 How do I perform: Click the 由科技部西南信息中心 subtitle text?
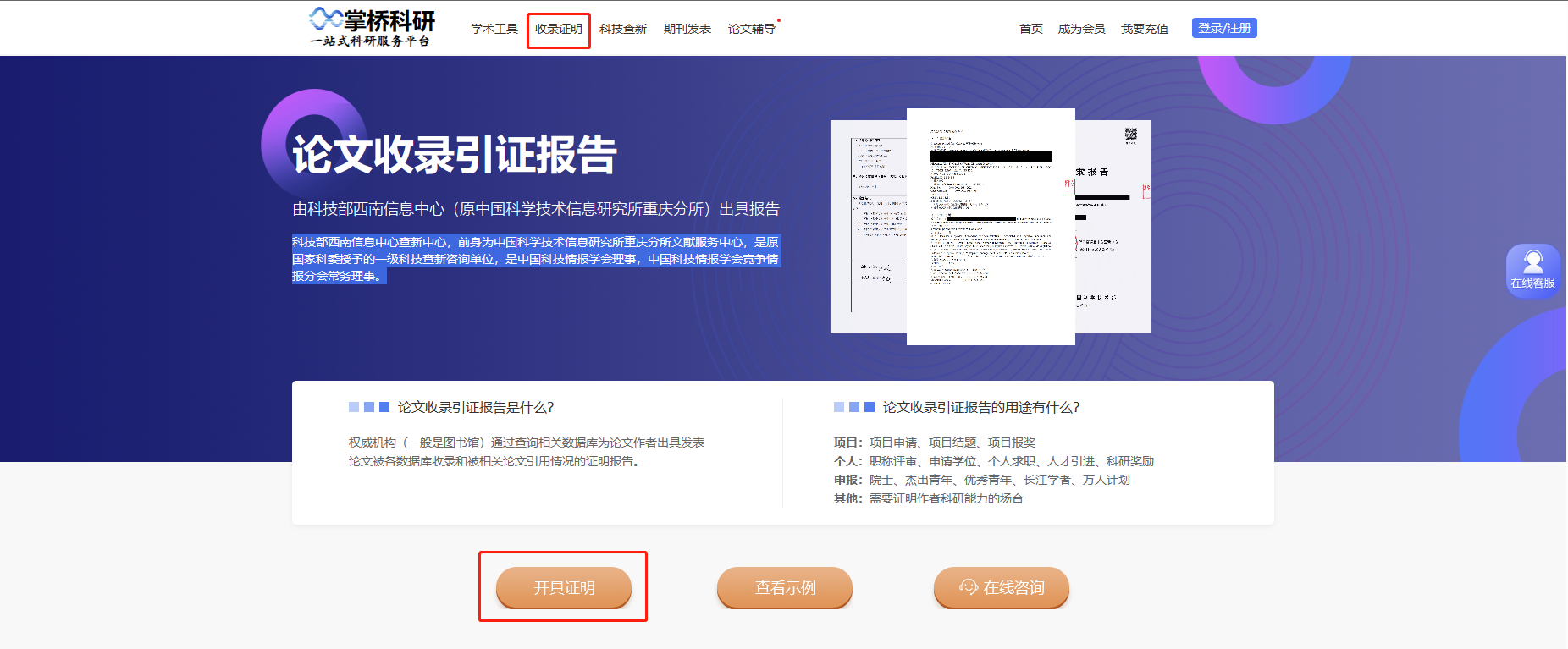(536, 209)
